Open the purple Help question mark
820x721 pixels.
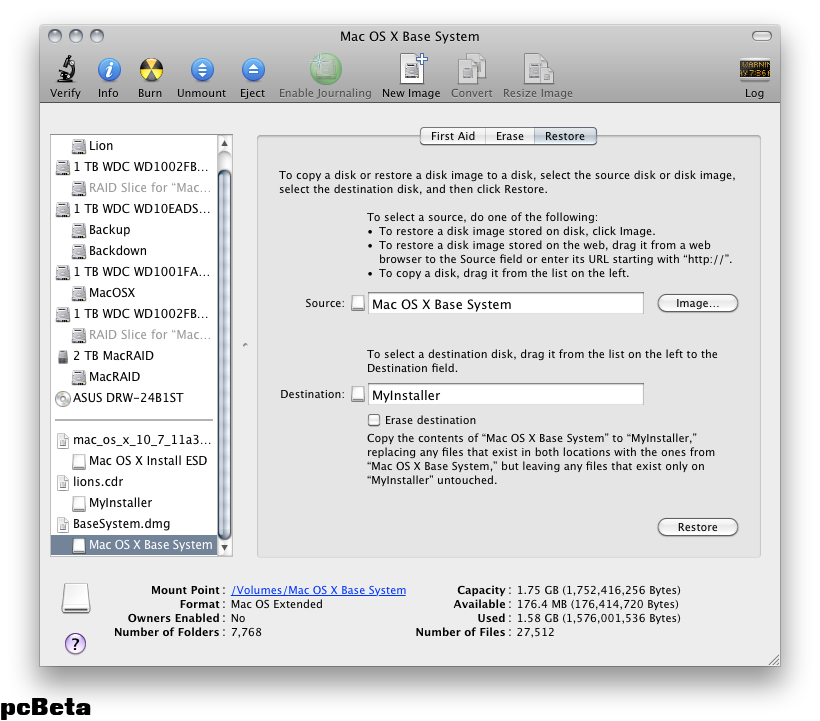tap(75, 644)
